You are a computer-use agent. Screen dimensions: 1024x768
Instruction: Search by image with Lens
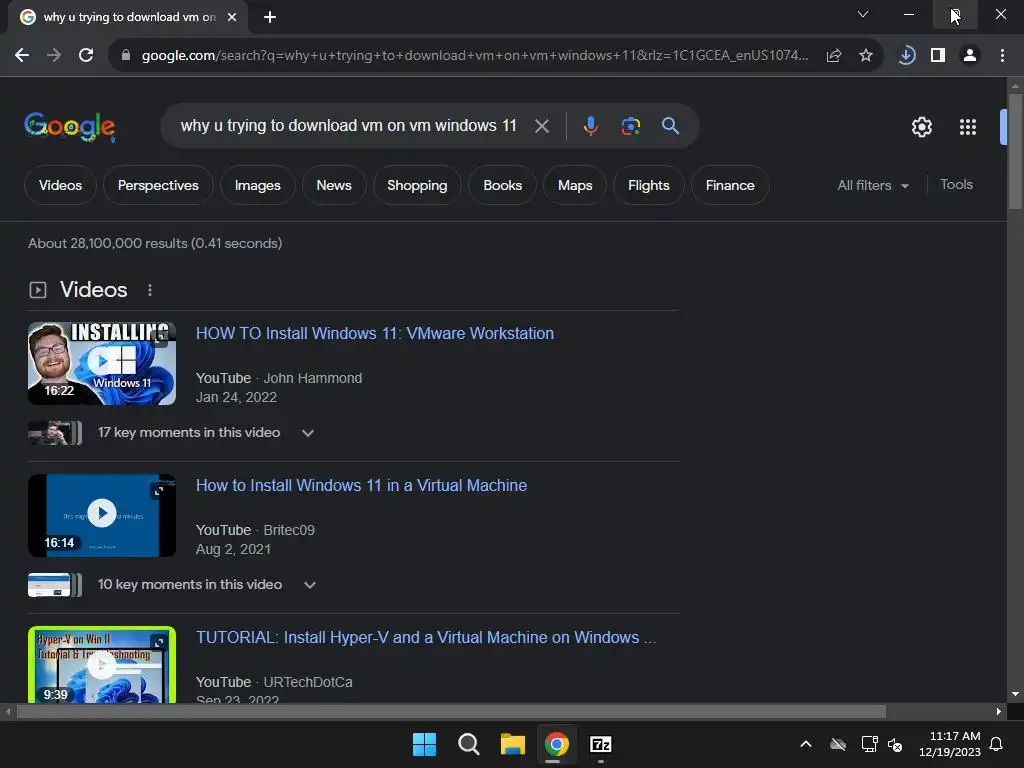pos(630,125)
